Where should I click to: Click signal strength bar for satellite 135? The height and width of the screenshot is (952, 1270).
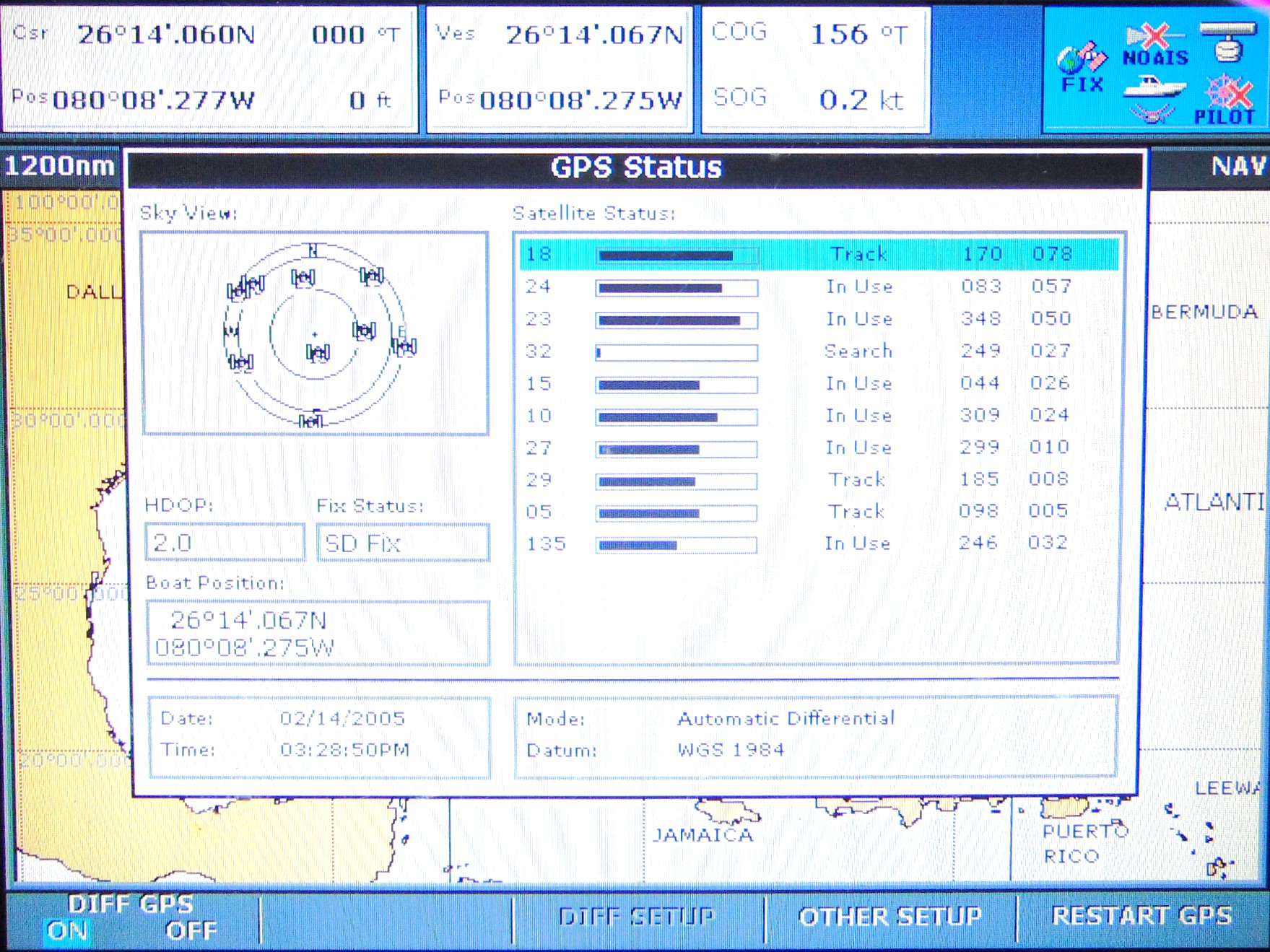(x=677, y=546)
